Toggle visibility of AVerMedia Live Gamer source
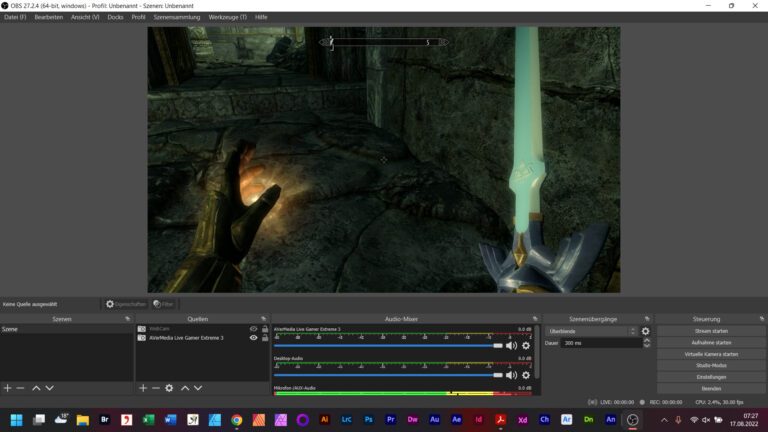This screenshot has width=768, height=432. coord(253,338)
